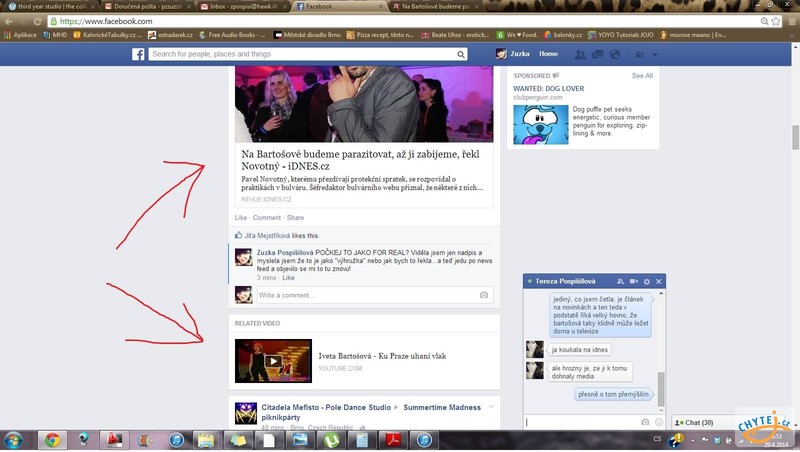This screenshot has width=800, height=452.
Task: Click browser back arrow
Action: click(9, 21)
